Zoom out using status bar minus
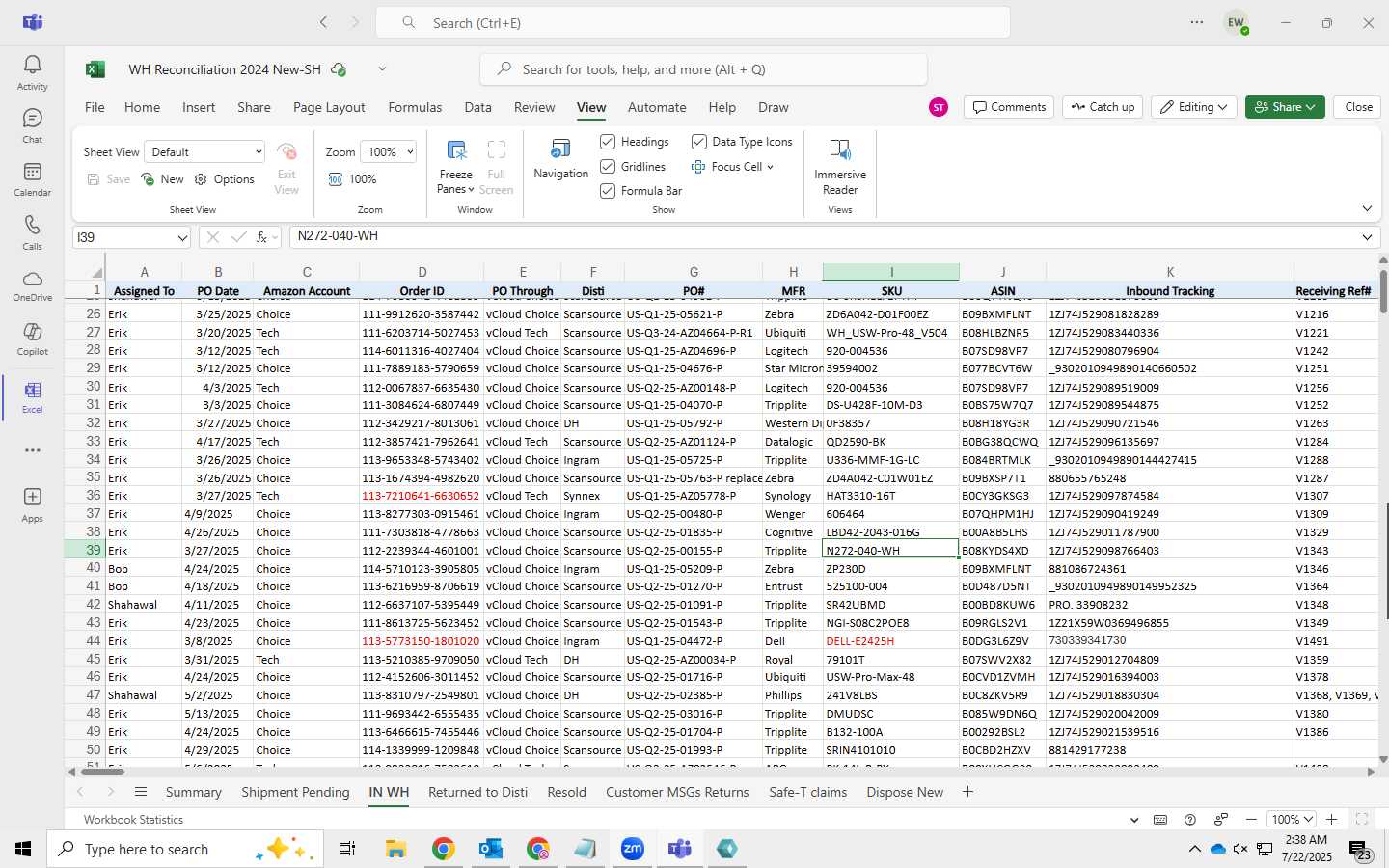This screenshot has height=868, width=1389. pyautogui.click(x=1251, y=819)
